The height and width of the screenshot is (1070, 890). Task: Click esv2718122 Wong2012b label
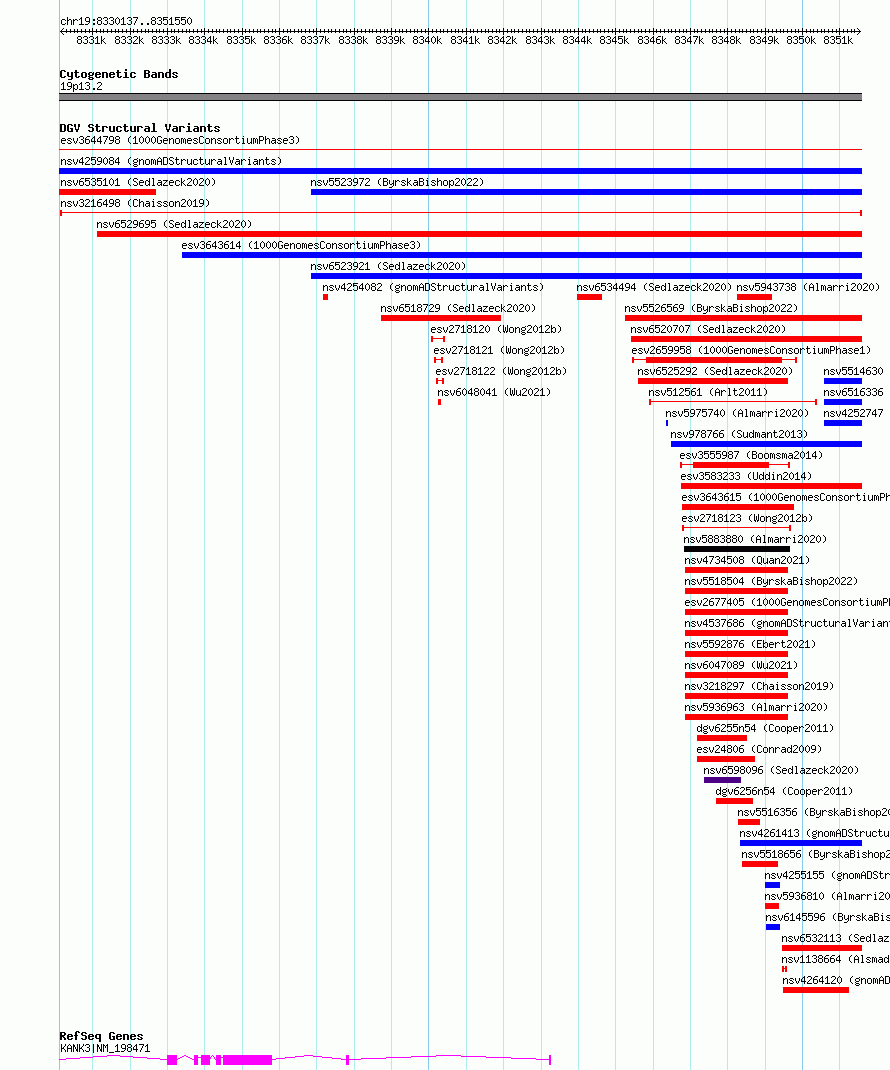point(501,371)
